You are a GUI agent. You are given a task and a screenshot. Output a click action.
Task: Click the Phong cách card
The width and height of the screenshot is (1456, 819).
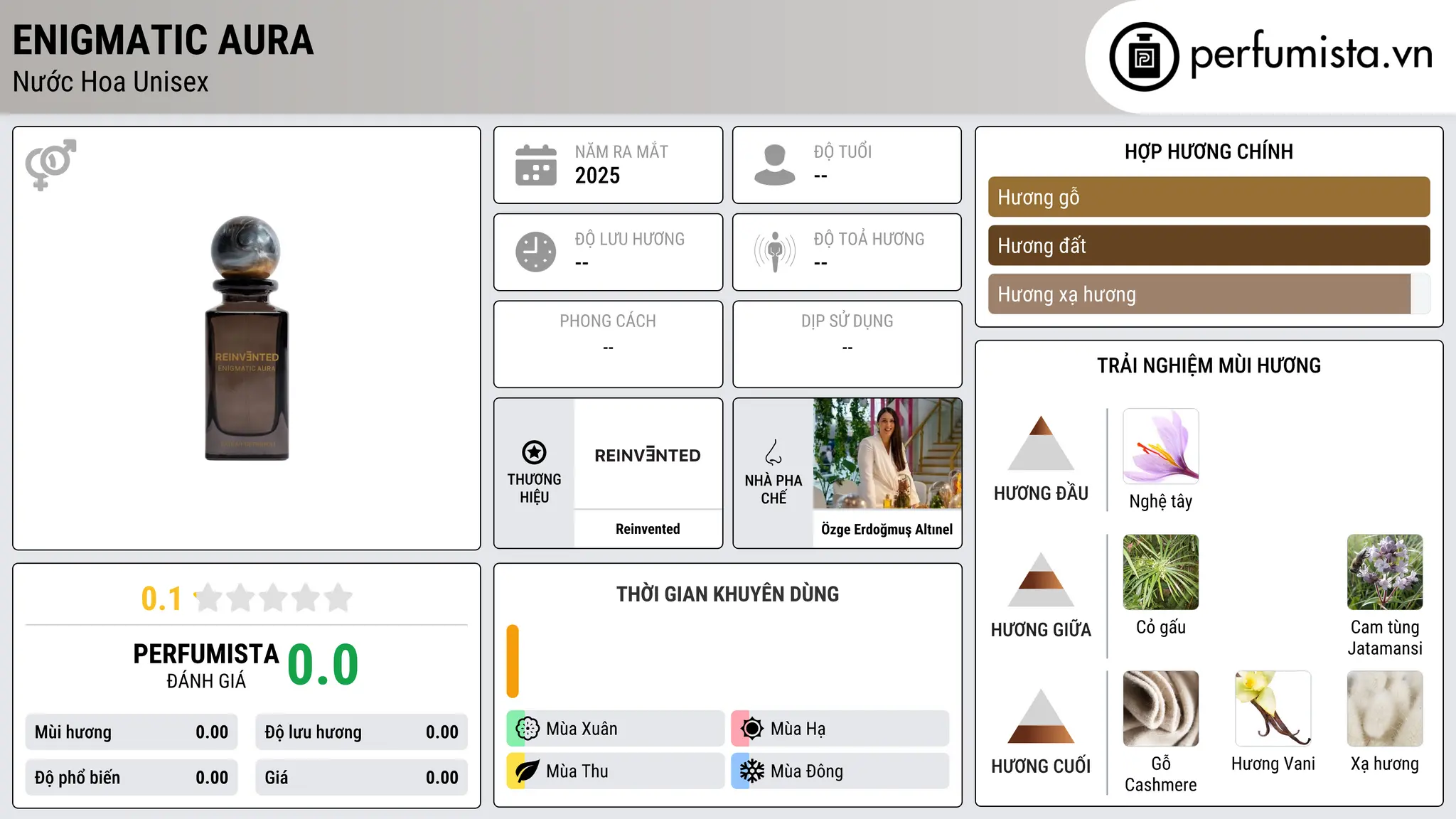coord(608,344)
